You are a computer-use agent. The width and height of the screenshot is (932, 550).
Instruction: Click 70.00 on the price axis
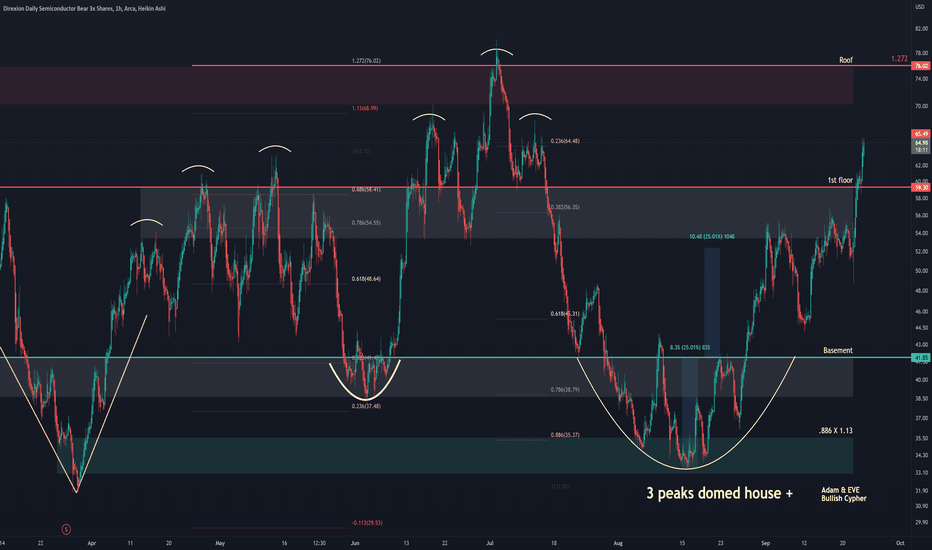tap(921, 106)
